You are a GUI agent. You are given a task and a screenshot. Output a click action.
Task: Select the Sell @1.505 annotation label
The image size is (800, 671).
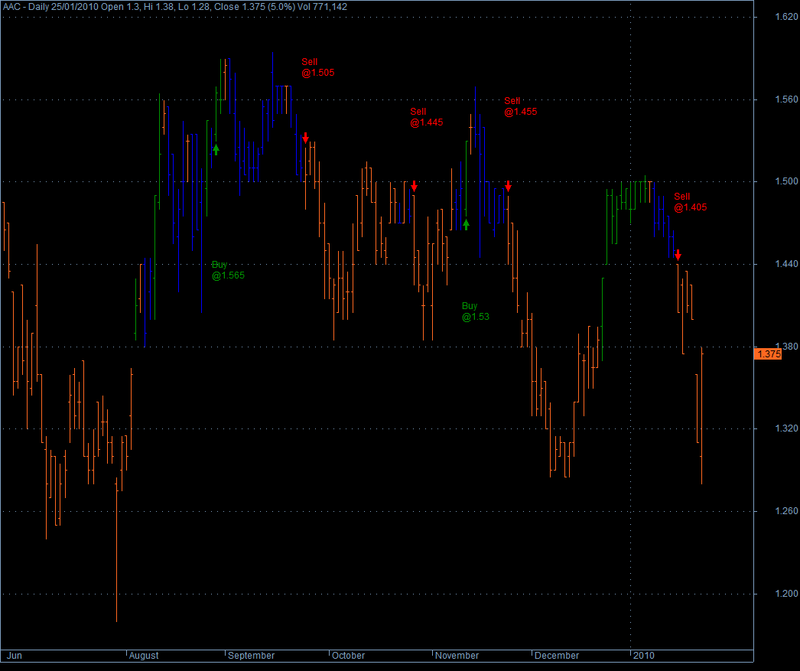318,67
